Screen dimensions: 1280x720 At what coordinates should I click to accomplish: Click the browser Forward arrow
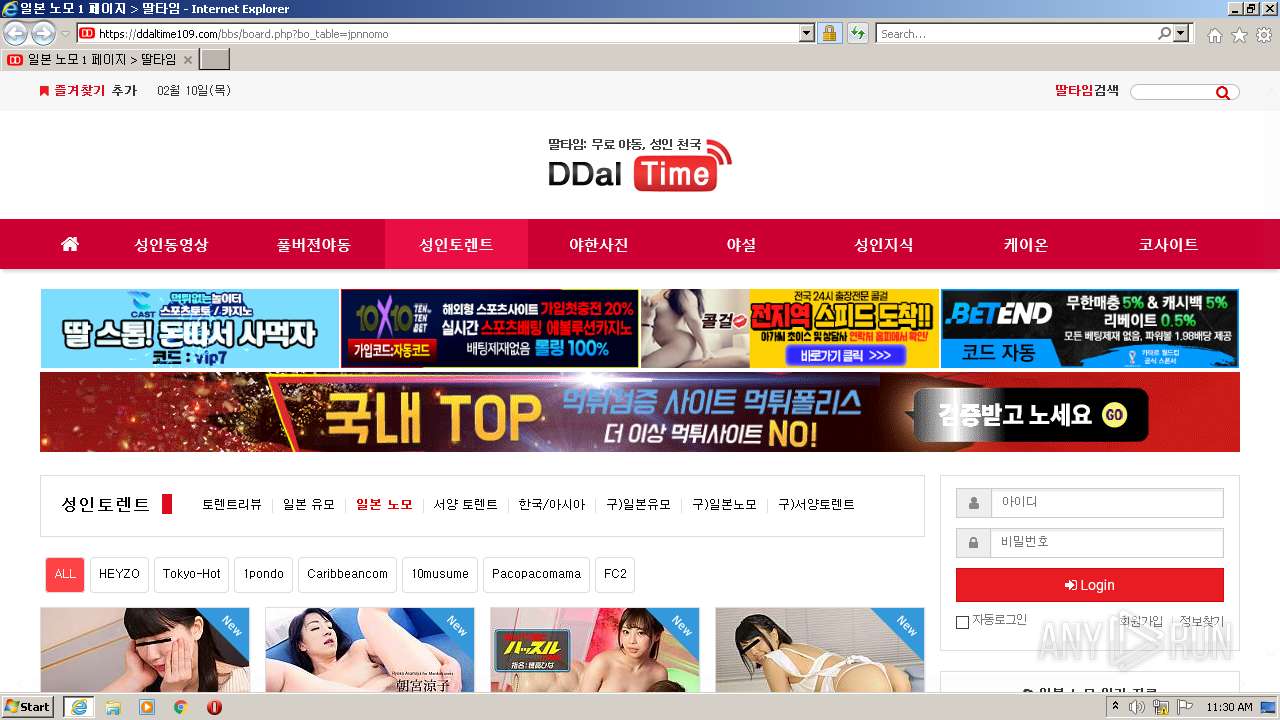coord(43,33)
